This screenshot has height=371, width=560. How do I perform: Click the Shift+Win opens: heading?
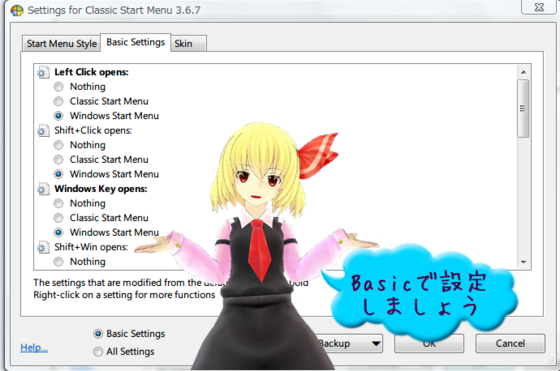[x=91, y=247]
